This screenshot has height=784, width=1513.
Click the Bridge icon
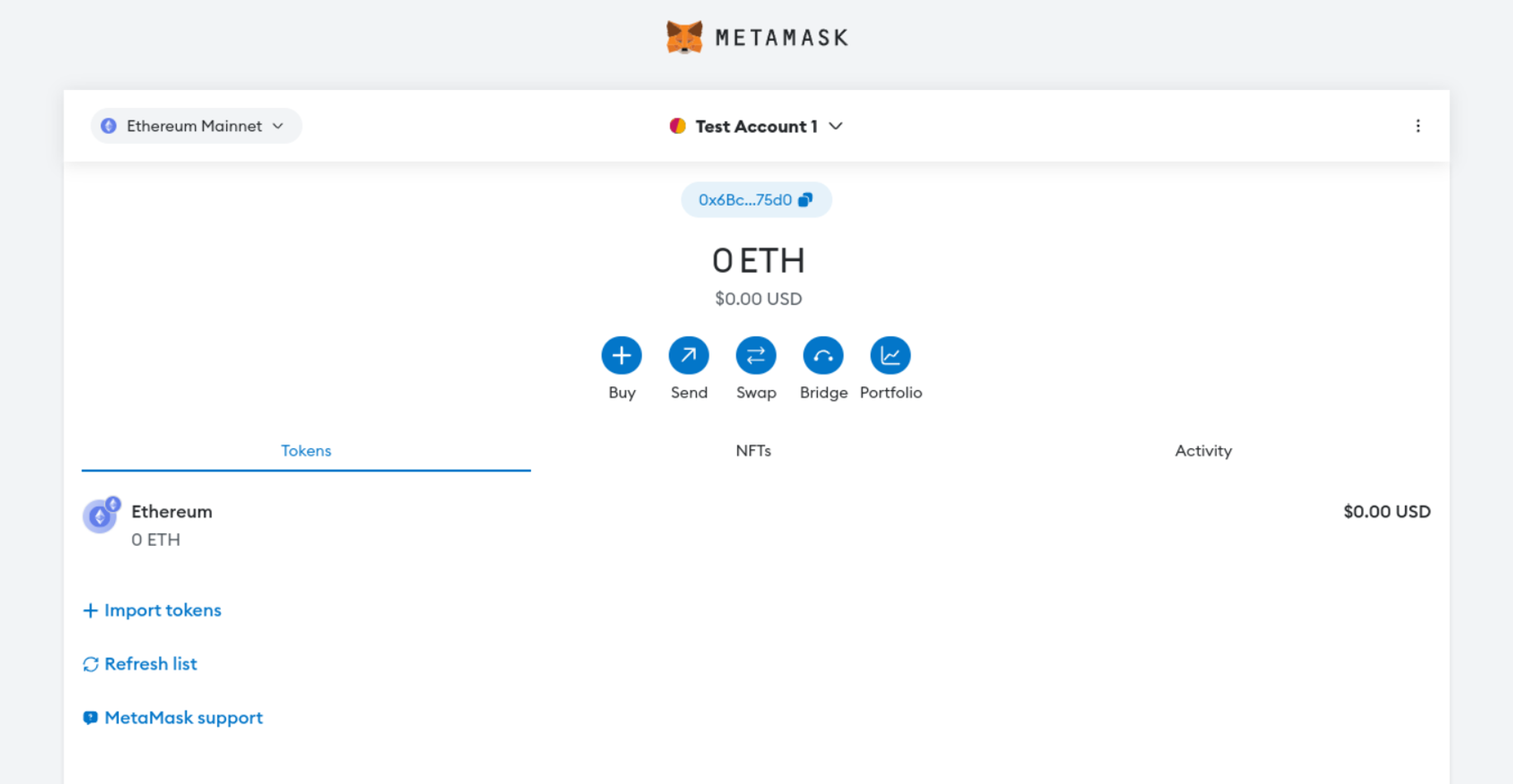pyautogui.click(x=823, y=355)
